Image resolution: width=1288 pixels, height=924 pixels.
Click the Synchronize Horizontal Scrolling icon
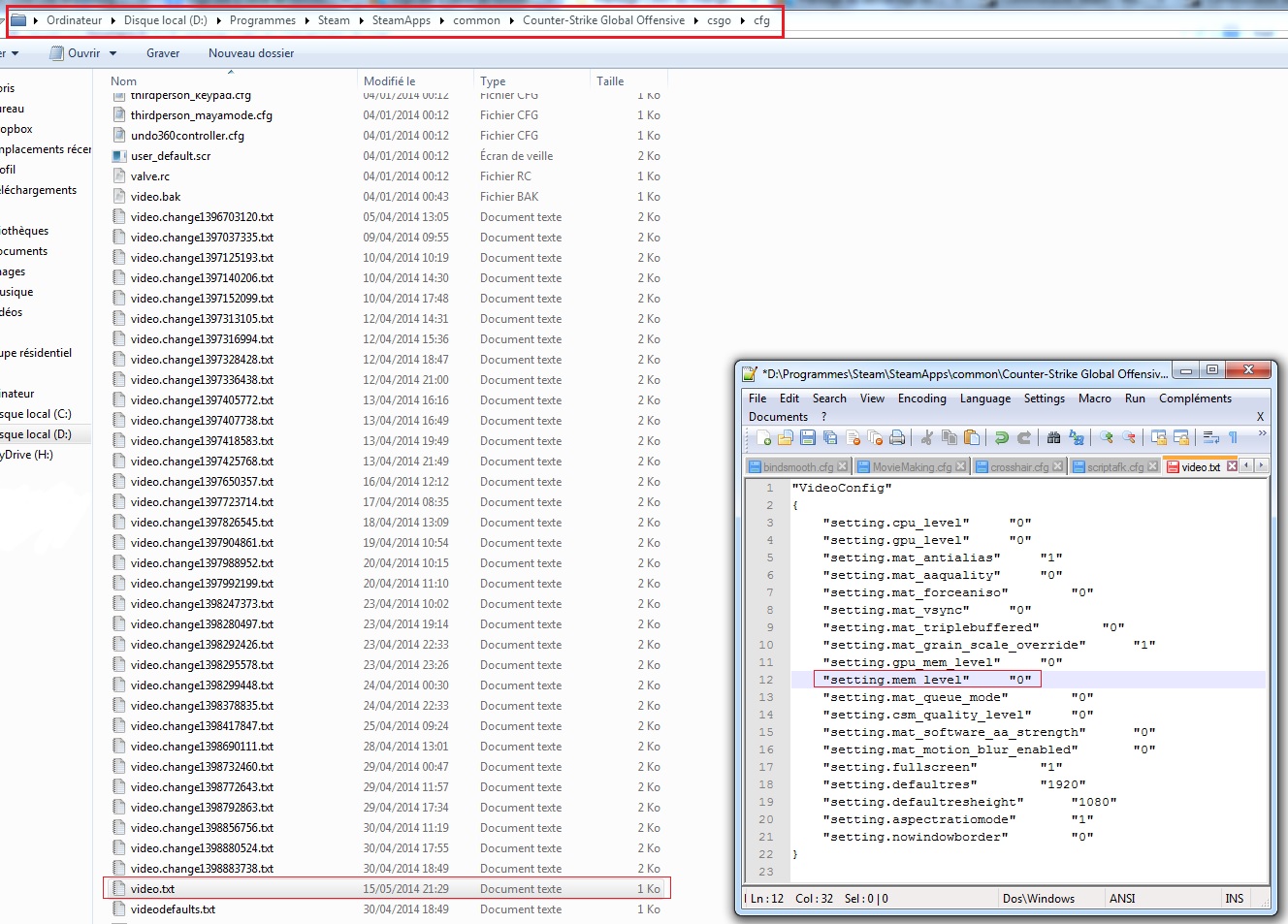click(x=1180, y=438)
